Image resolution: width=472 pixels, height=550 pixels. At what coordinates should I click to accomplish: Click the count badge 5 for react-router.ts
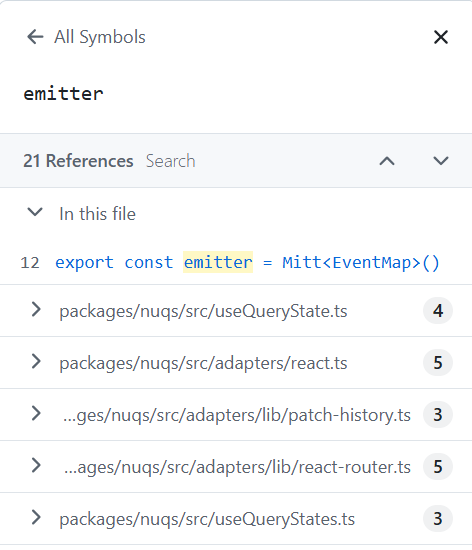438,466
